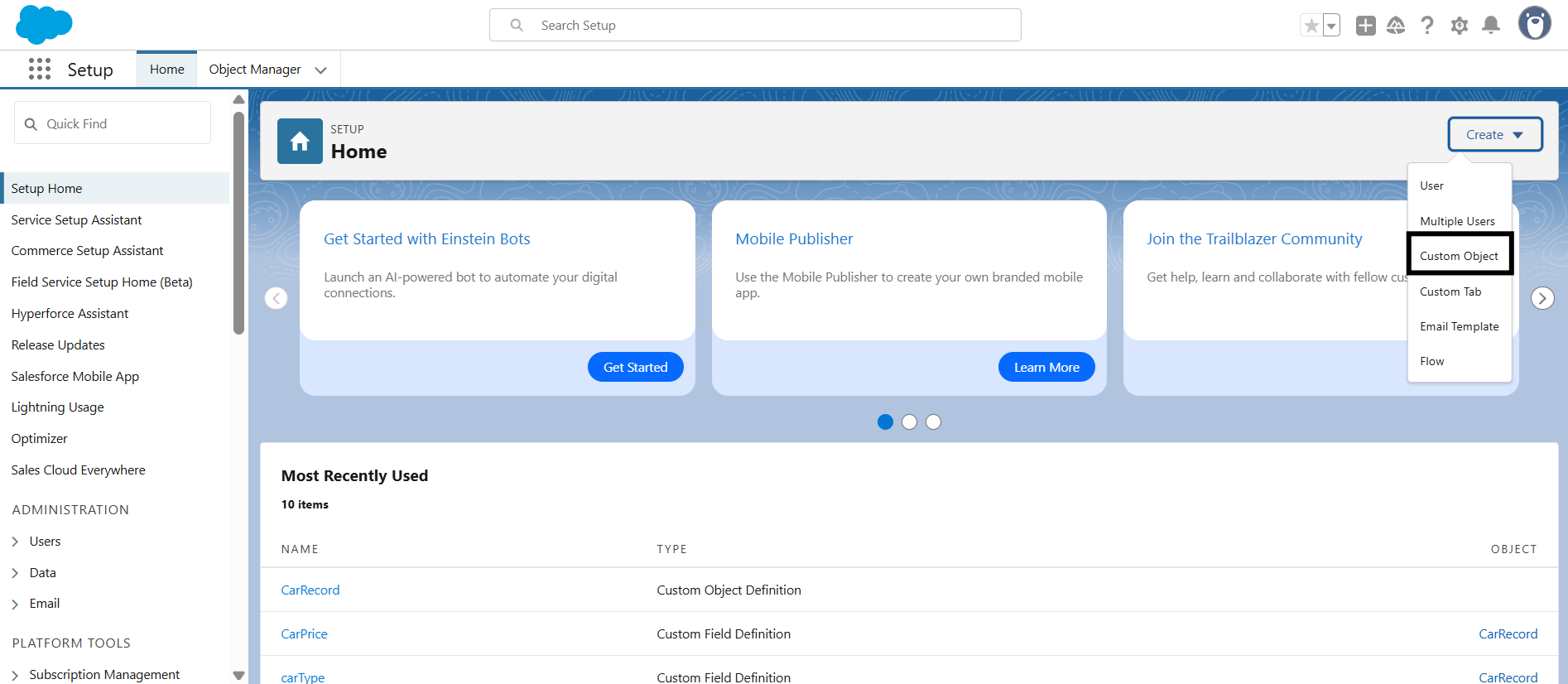The height and width of the screenshot is (684, 1568).
Task: Click the Custom Object Definition cell
Action: [x=729, y=590]
